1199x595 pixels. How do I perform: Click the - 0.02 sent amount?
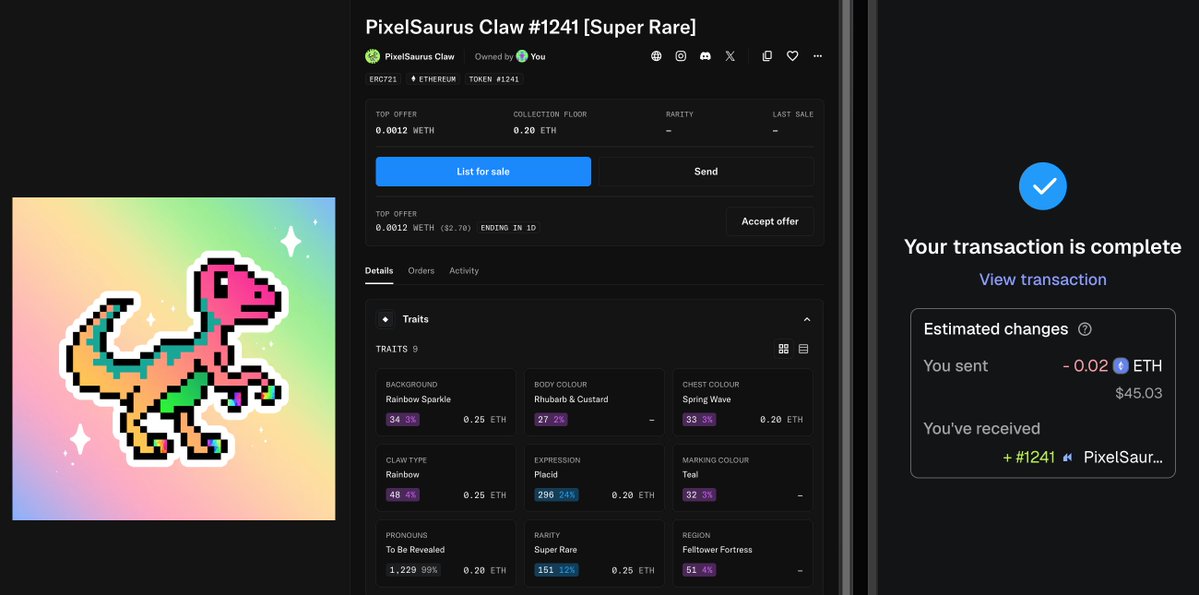coord(1085,366)
